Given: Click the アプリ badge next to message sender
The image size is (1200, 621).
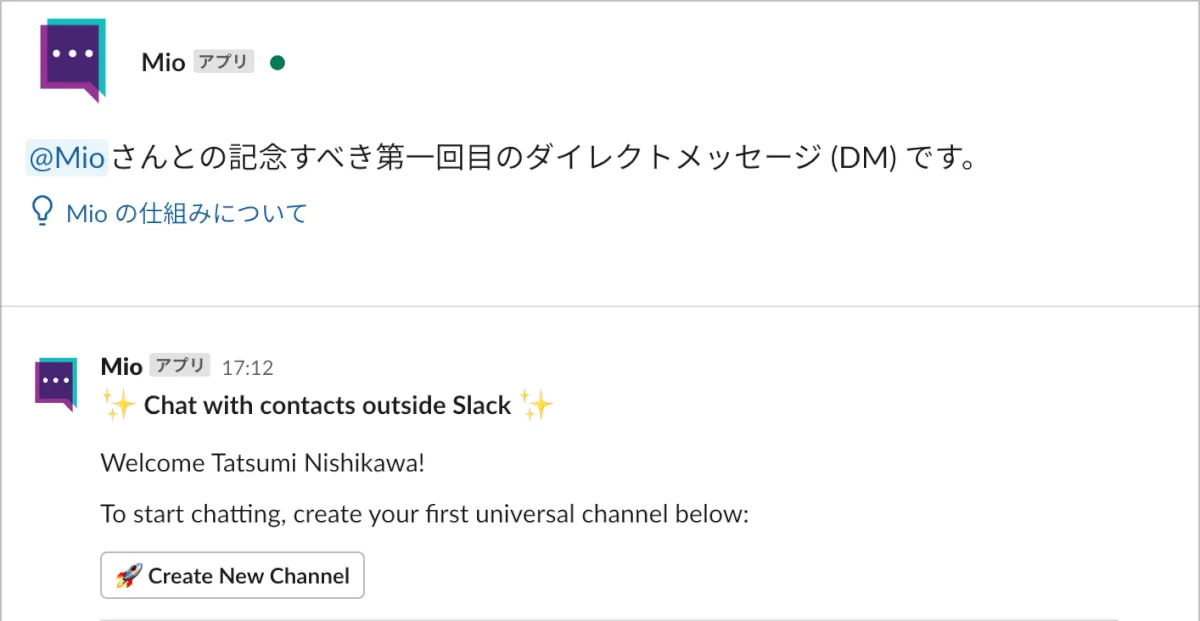Looking at the screenshot, I should (180, 366).
